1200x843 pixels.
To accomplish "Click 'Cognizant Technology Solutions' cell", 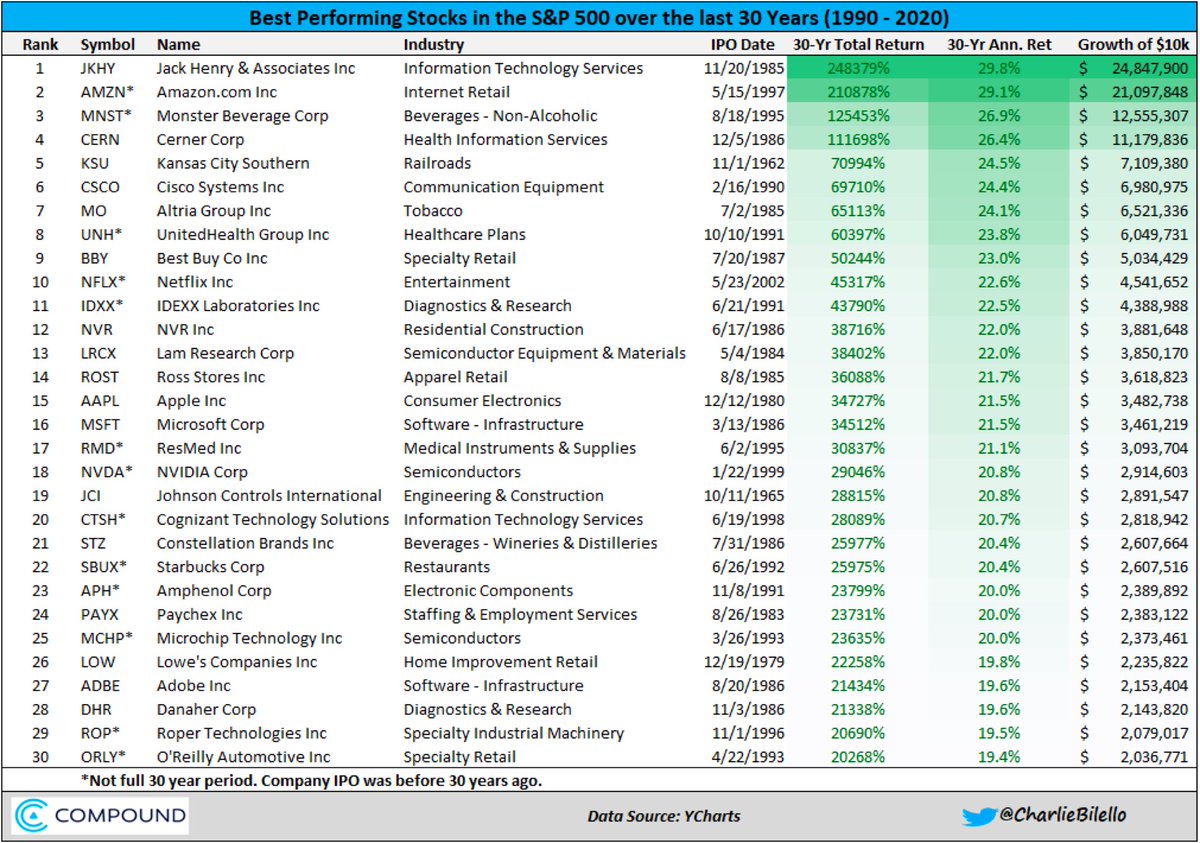I will click(273, 520).
